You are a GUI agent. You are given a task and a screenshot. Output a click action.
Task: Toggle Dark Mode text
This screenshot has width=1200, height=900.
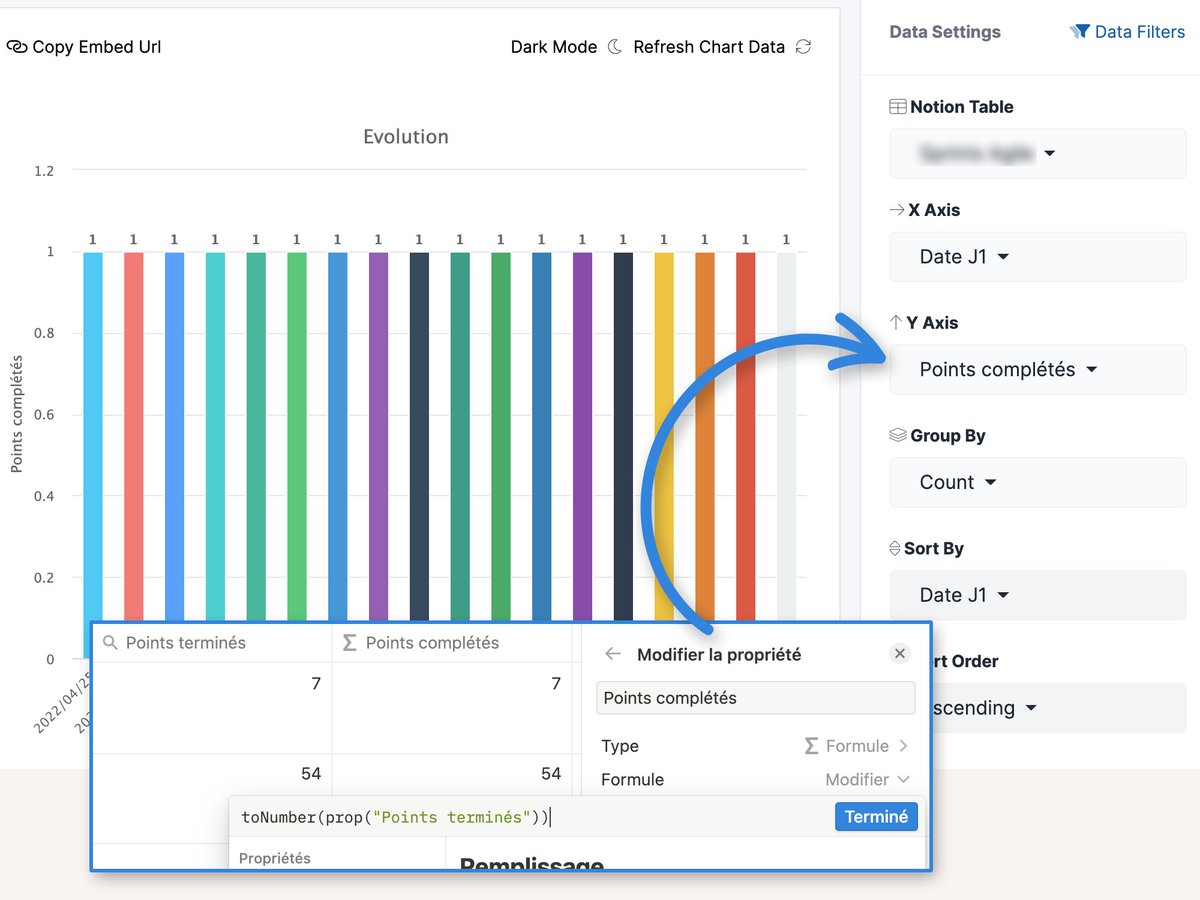(x=554, y=47)
